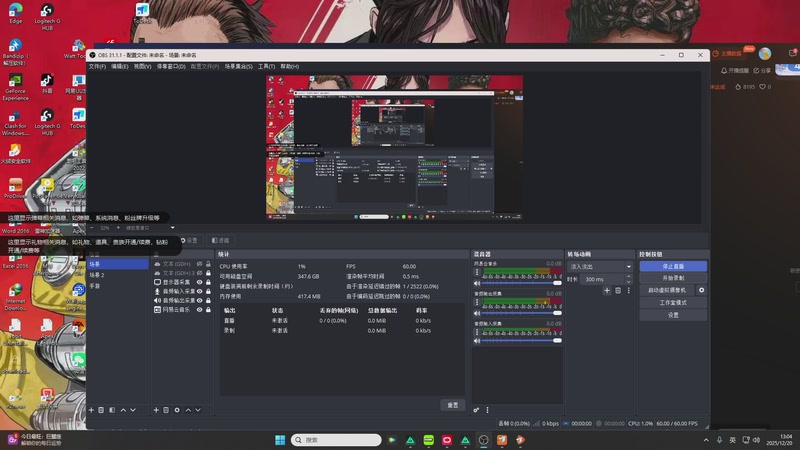The image size is (800, 450).
Task: Open preview scaling dropdown arrow below preview
Action: [172, 228]
